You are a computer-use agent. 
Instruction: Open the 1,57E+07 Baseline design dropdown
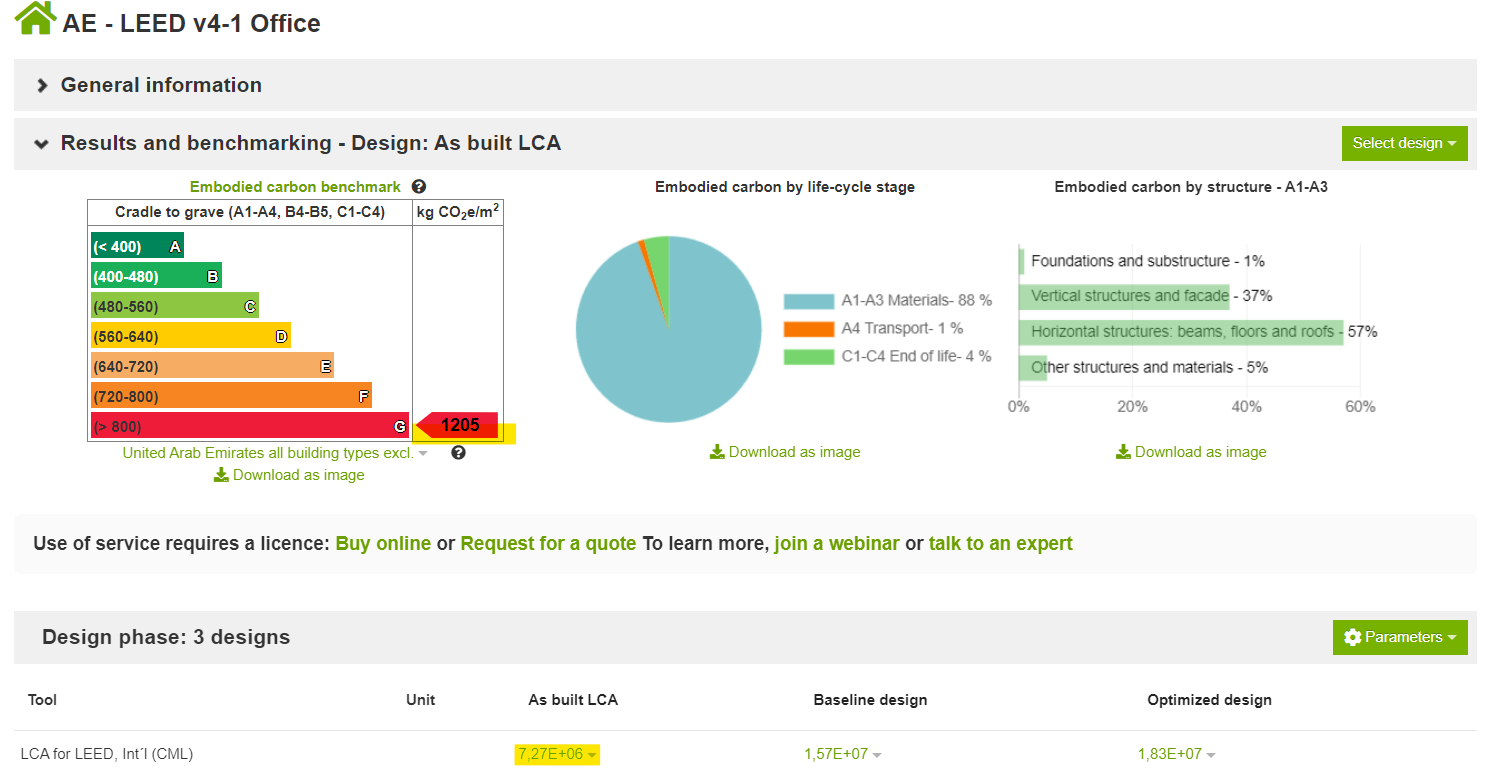coord(877,755)
